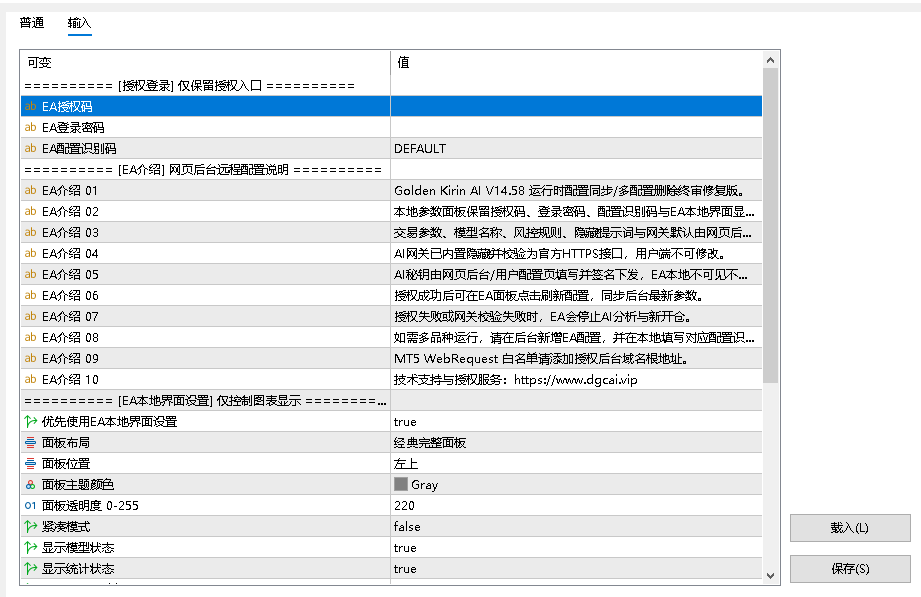Click the color icon beside 面板主题颜色
Image resolution: width=921 pixels, height=597 pixels.
coord(31,485)
